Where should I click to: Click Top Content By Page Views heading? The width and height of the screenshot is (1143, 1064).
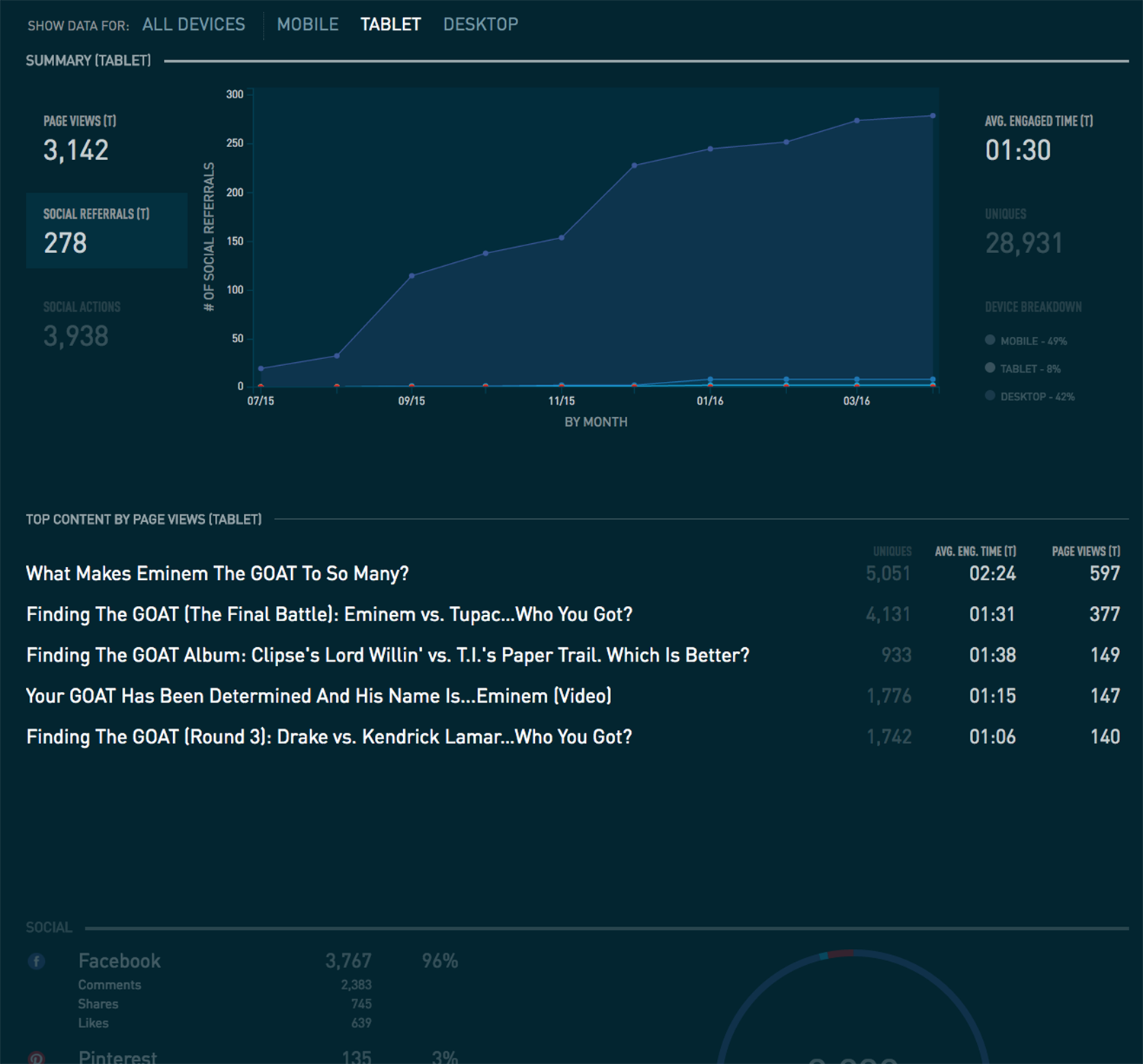click(x=144, y=519)
